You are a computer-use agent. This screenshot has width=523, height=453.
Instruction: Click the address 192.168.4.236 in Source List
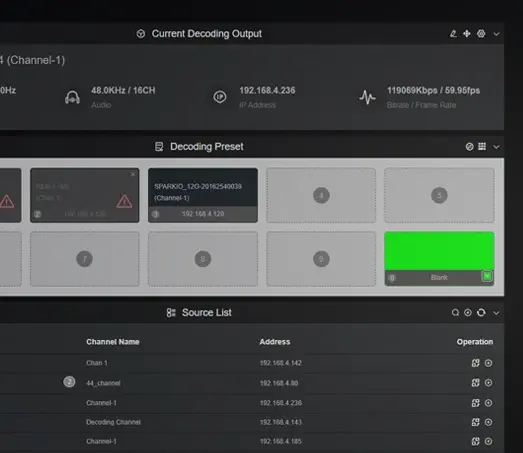281,403
